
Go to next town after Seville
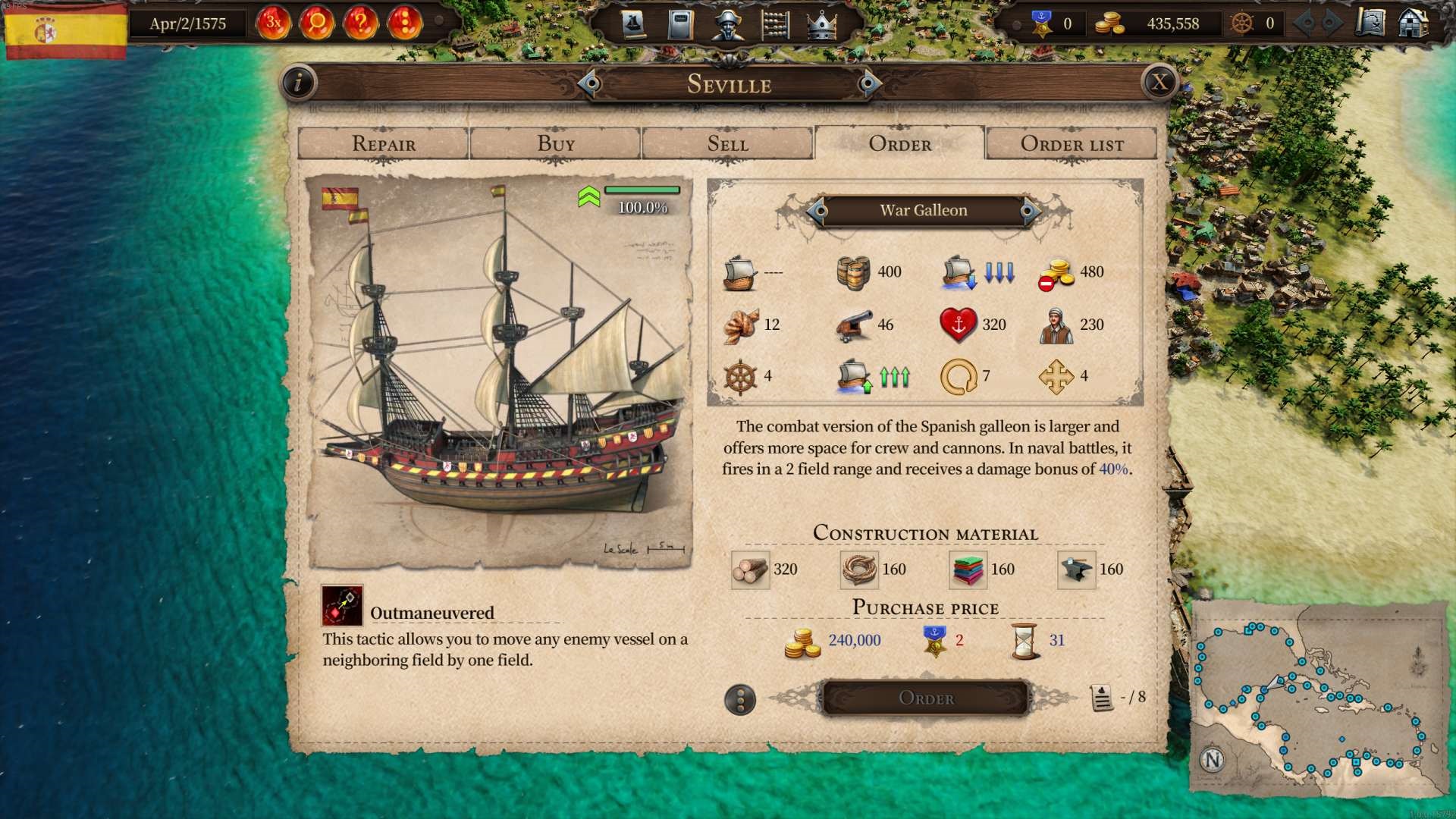869,83
